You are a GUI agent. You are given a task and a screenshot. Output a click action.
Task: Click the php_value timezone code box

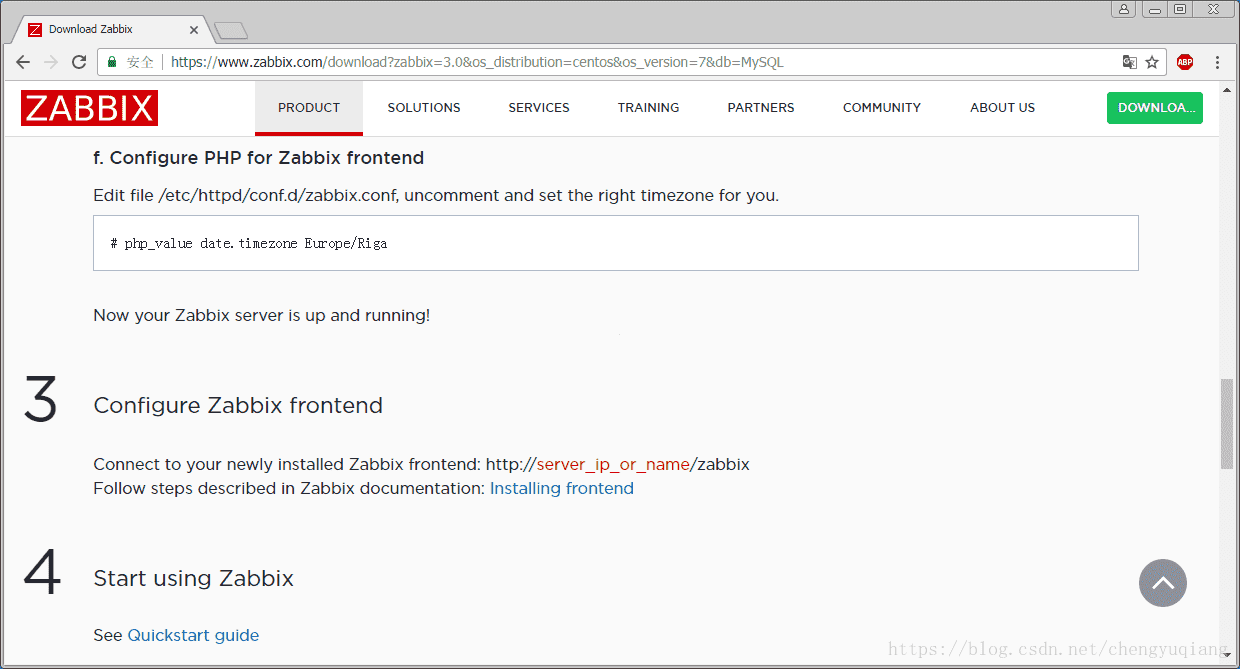616,243
